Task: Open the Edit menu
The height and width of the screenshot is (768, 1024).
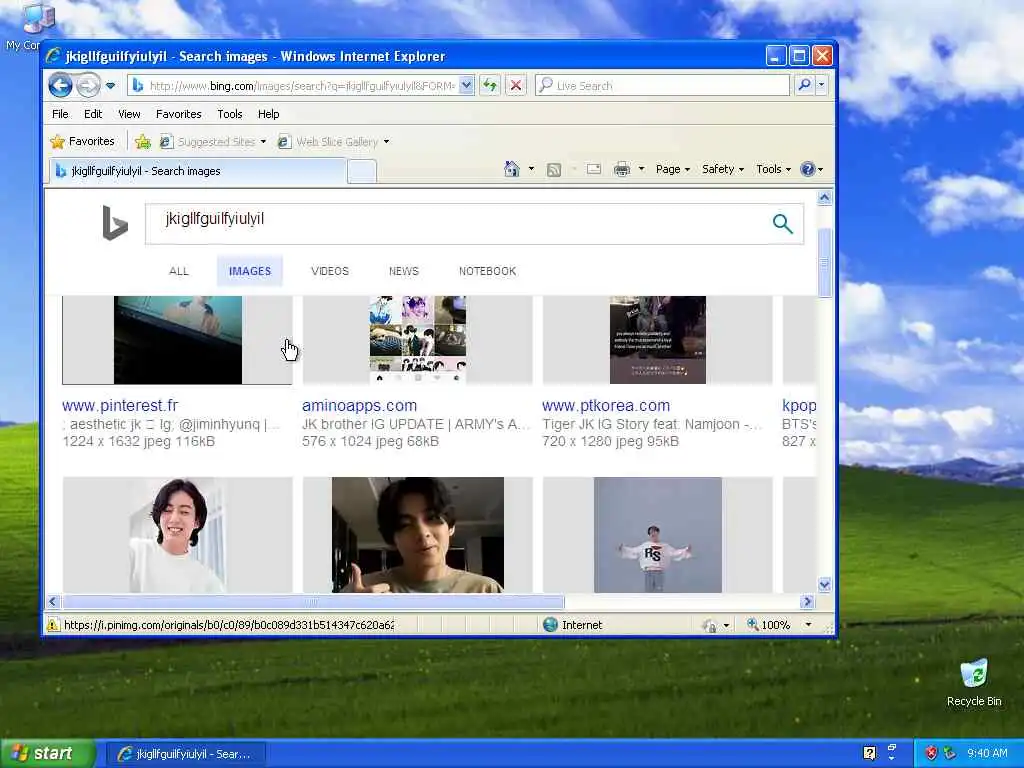Action: 93,114
